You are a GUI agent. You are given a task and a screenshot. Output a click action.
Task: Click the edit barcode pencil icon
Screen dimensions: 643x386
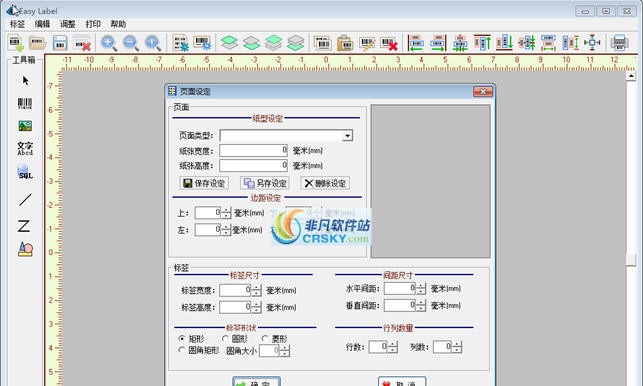pyautogui.click(x=367, y=43)
